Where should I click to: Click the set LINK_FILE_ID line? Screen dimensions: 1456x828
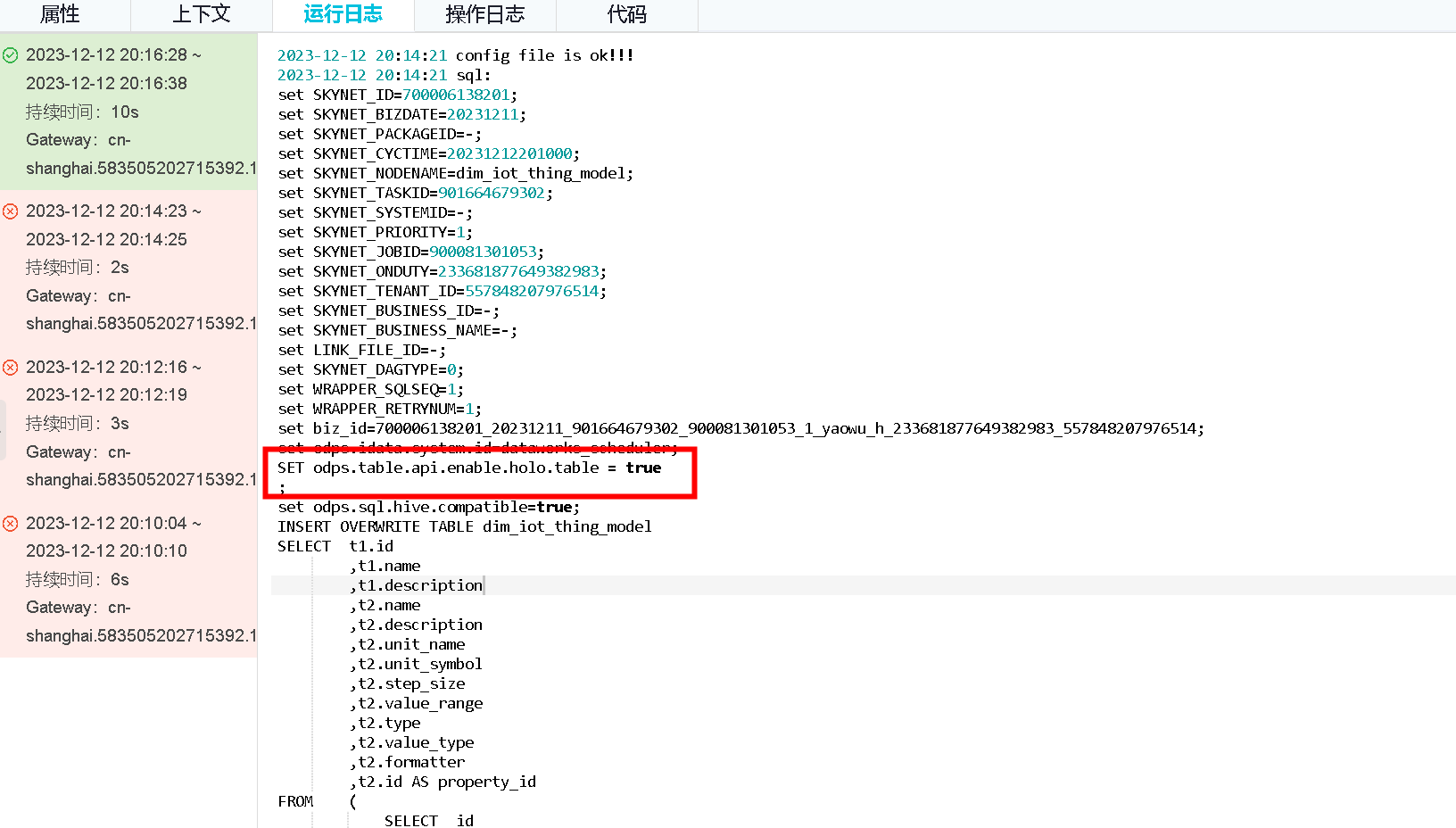click(x=362, y=350)
